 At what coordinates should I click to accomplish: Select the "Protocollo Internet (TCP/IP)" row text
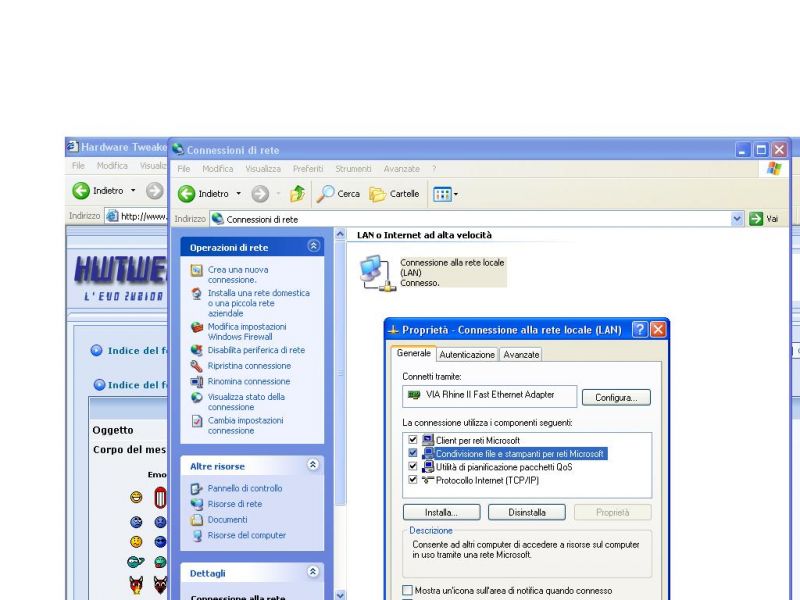(x=487, y=480)
